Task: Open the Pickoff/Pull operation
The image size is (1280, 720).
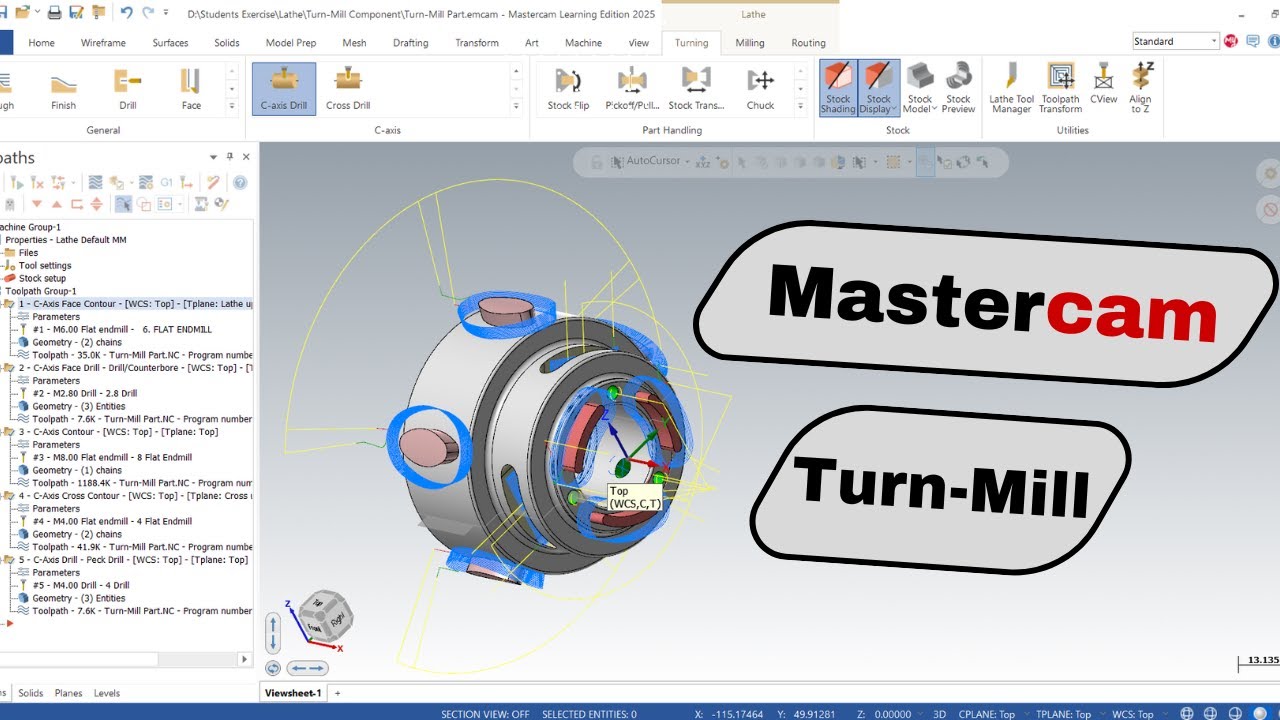Action: click(632, 88)
